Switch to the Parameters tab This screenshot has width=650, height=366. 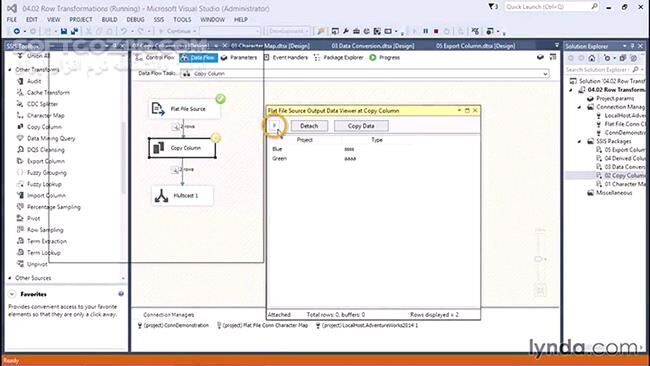coord(239,58)
